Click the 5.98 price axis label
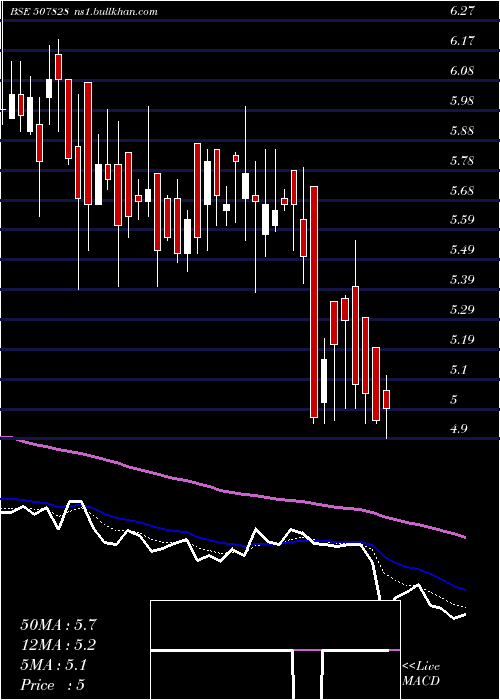This screenshot has width=500, height=700. (462, 101)
